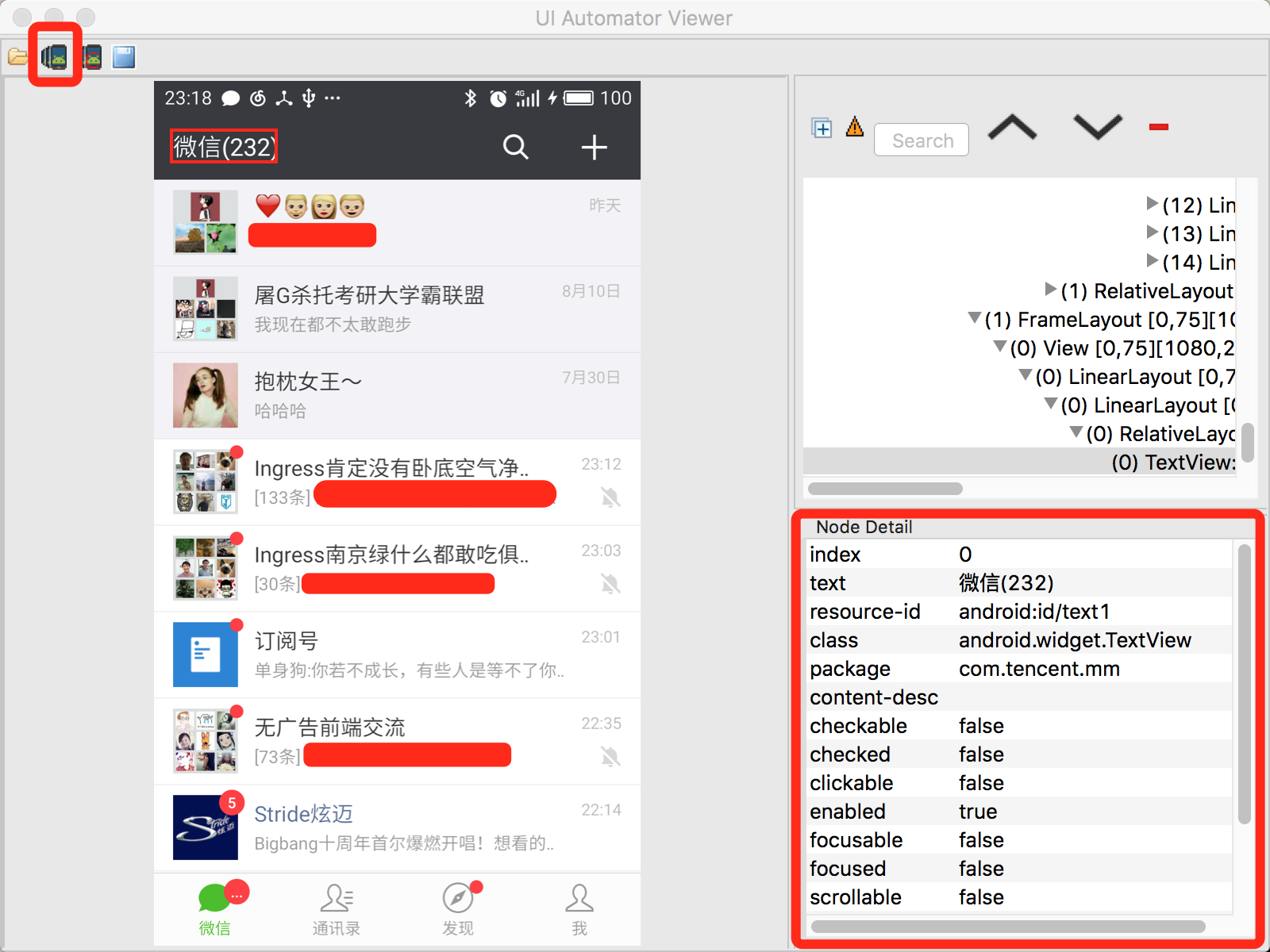
Task: Select the (0) TextView tree item
Action: tap(1172, 463)
